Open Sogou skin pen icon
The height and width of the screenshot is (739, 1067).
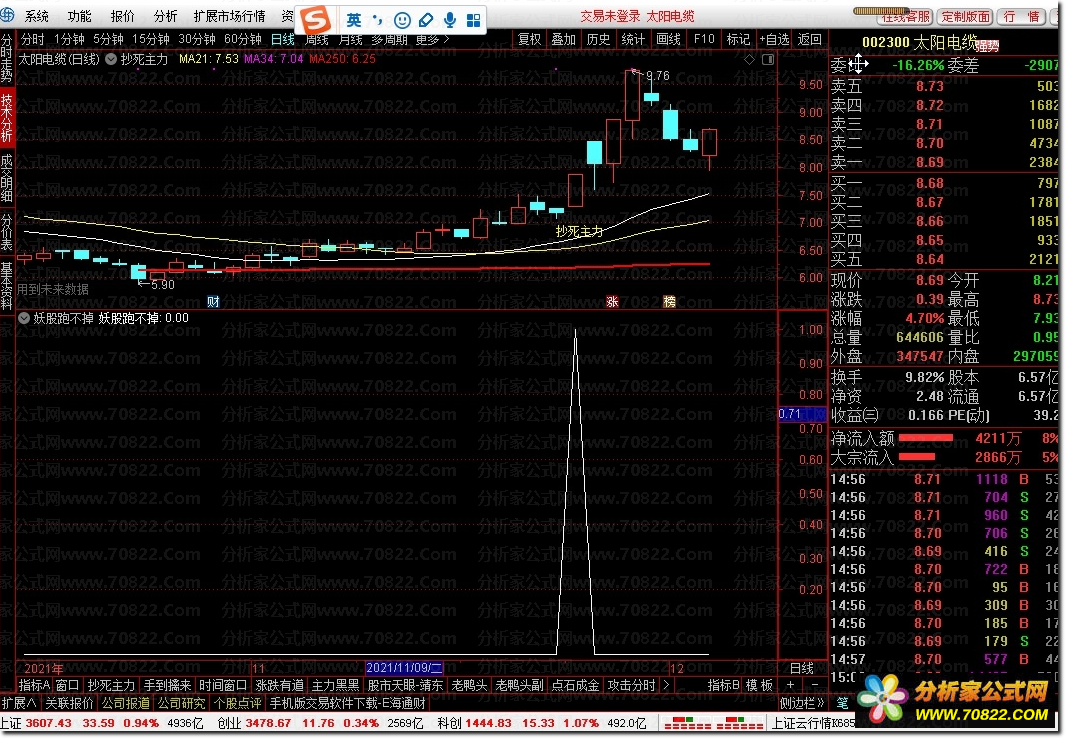point(426,20)
